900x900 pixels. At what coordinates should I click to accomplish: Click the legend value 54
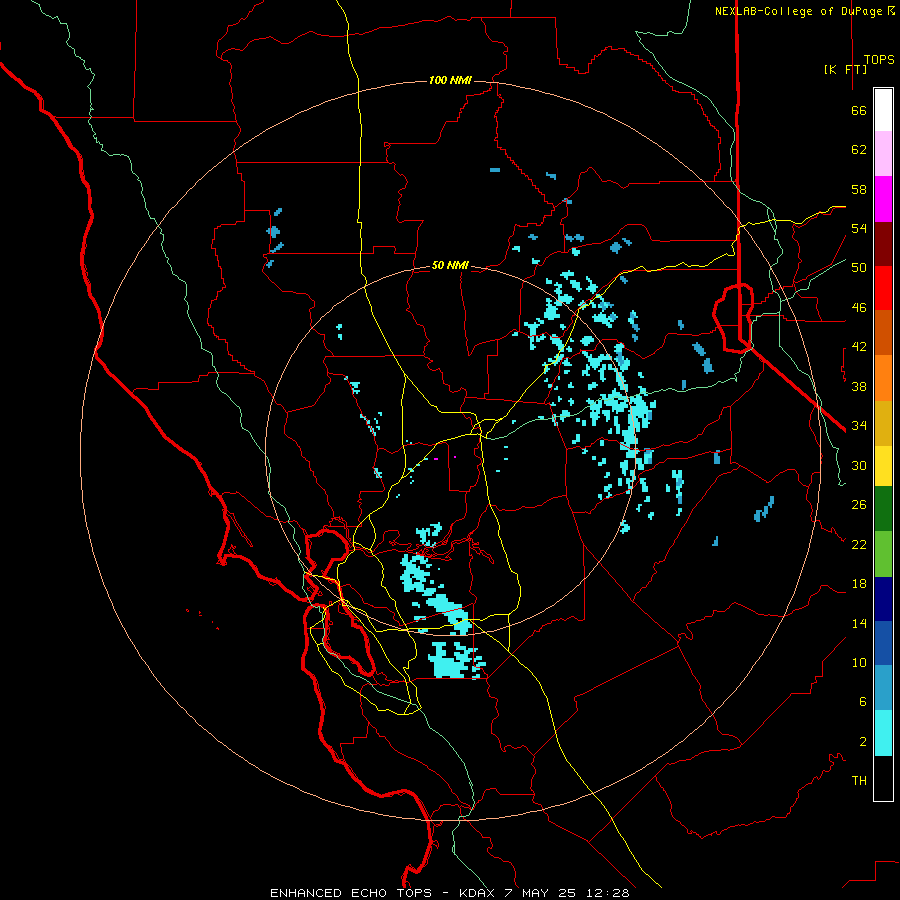[859, 228]
